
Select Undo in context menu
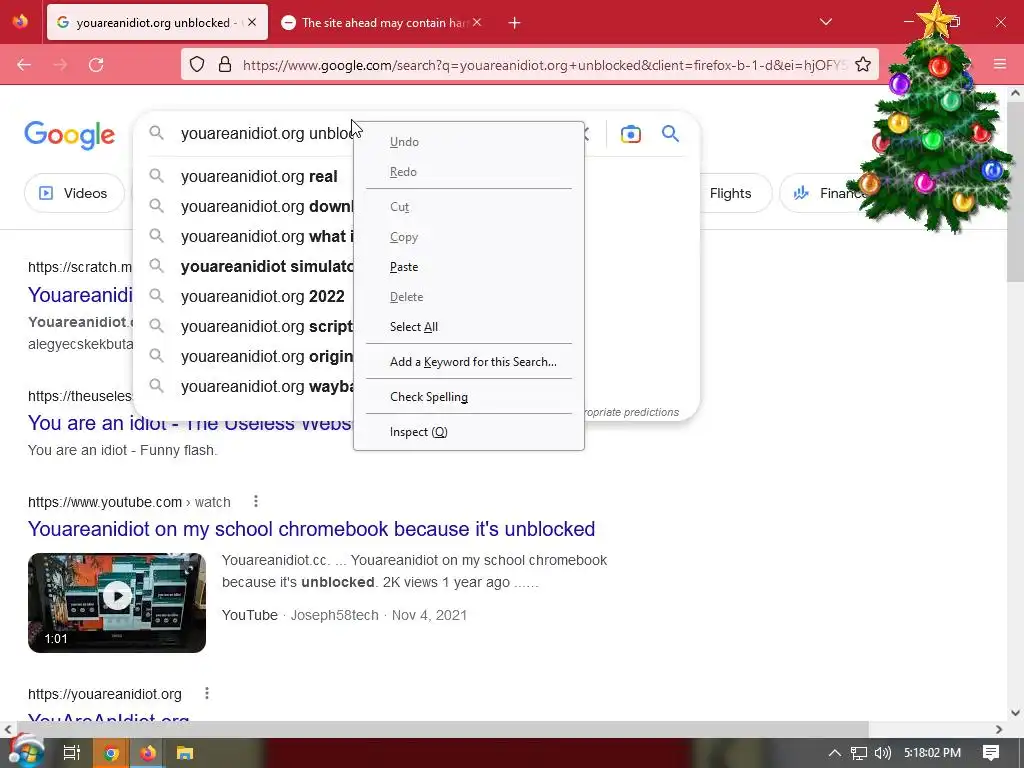pos(469,142)
